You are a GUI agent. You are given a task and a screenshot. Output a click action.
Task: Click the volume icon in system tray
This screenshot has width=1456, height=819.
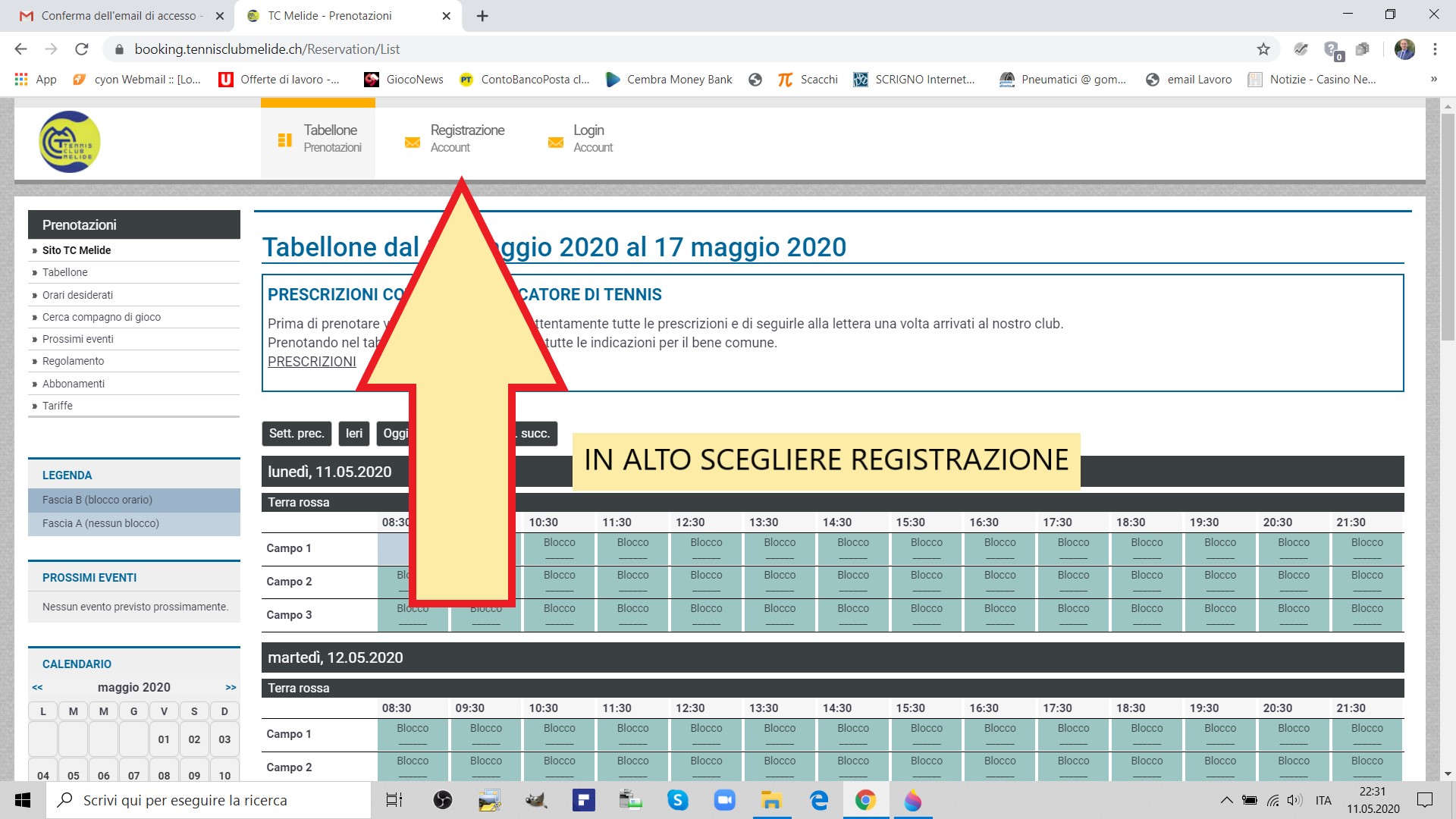(1295, 800)
